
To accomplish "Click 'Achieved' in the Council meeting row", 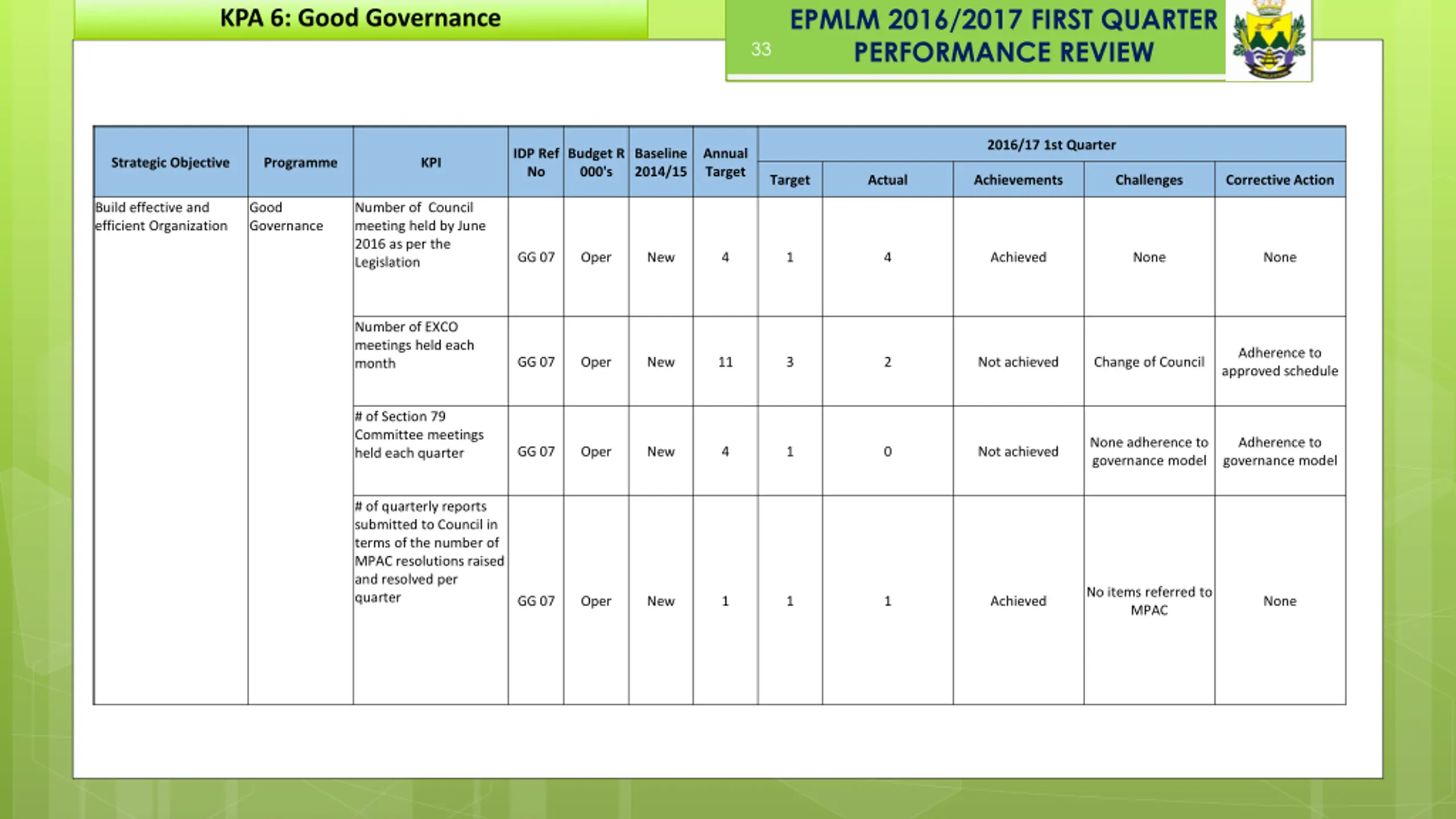I will (1018, 257).
